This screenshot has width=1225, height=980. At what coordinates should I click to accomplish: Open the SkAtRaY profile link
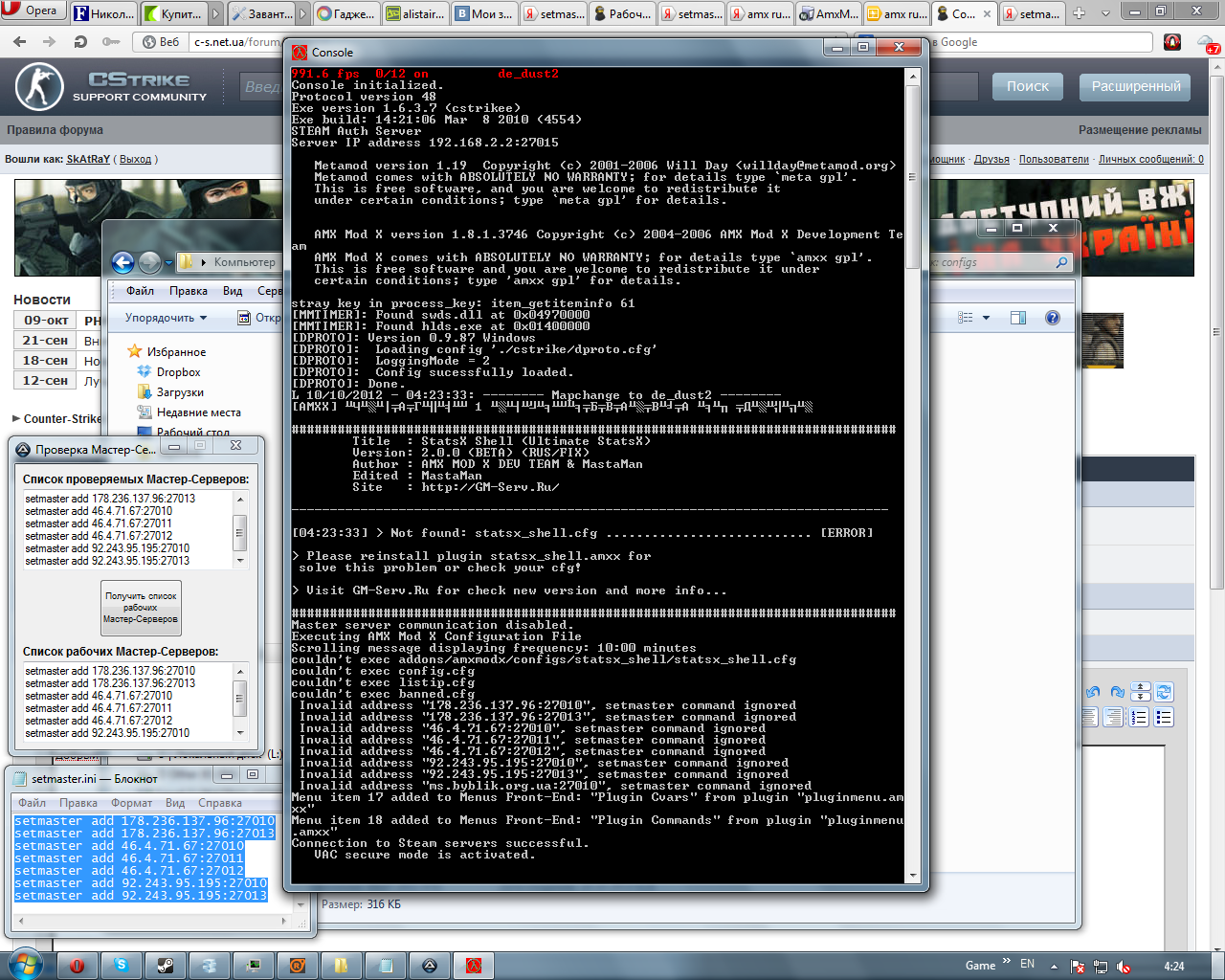coord(88,159)
